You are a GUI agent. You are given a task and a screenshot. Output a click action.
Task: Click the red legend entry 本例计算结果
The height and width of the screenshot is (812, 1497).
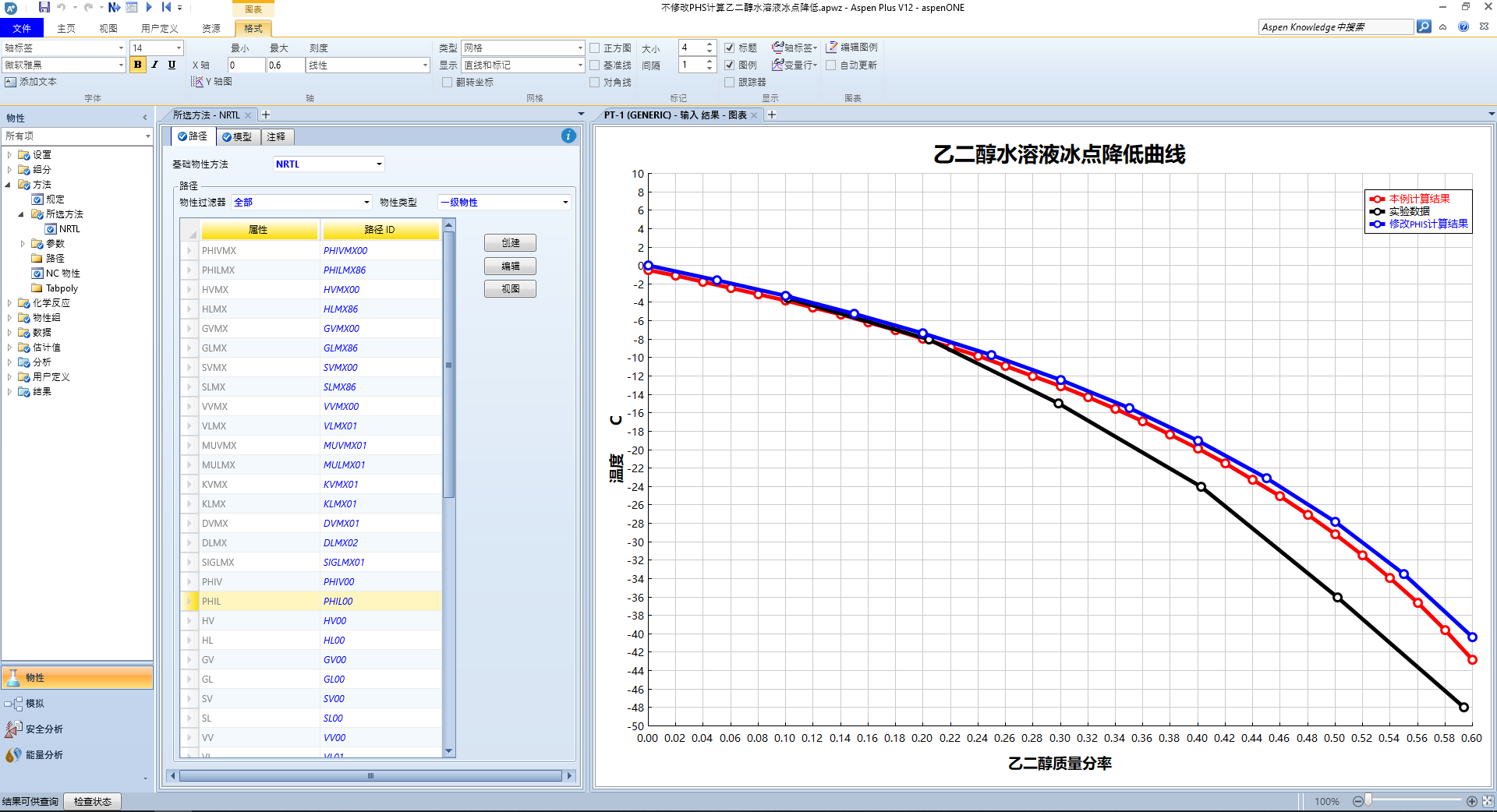click(x=1410, y=199)
